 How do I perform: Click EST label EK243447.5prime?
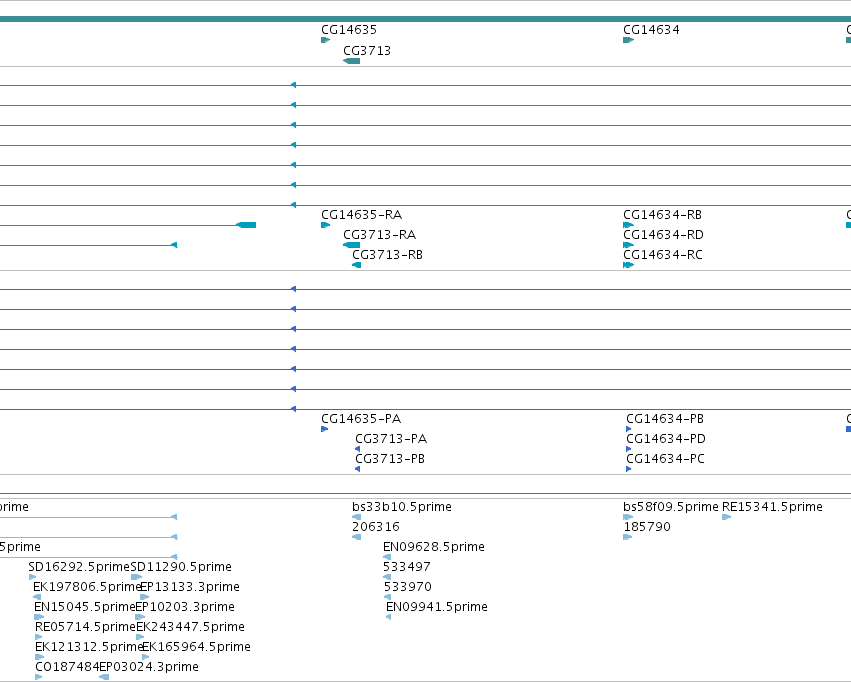[190, 627]
